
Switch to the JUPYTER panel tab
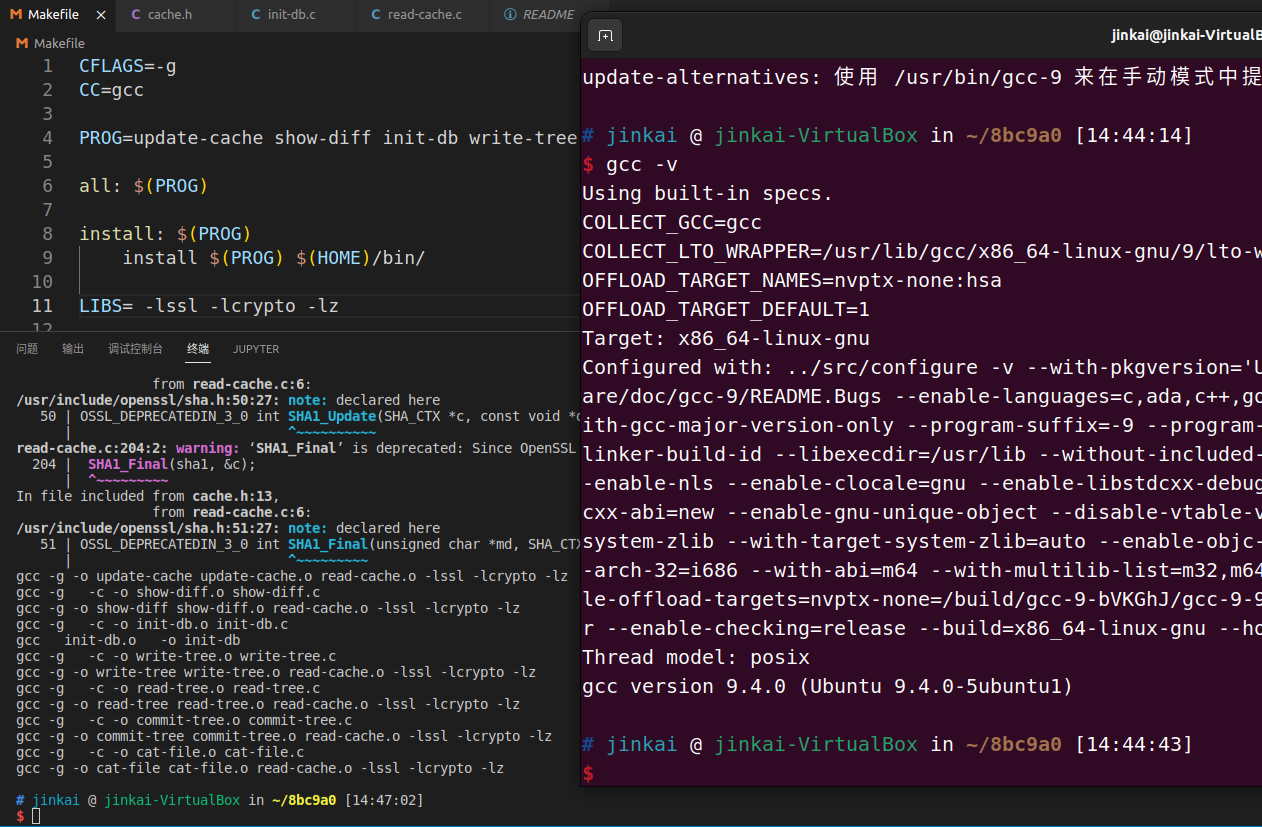[x=256, y=348]
